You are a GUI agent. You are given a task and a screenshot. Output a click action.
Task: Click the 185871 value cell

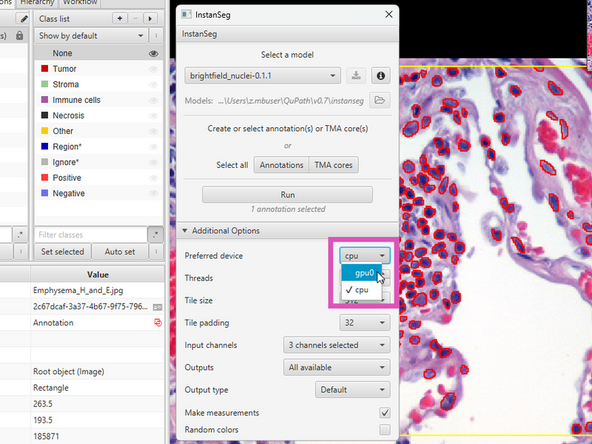point(97,436)
